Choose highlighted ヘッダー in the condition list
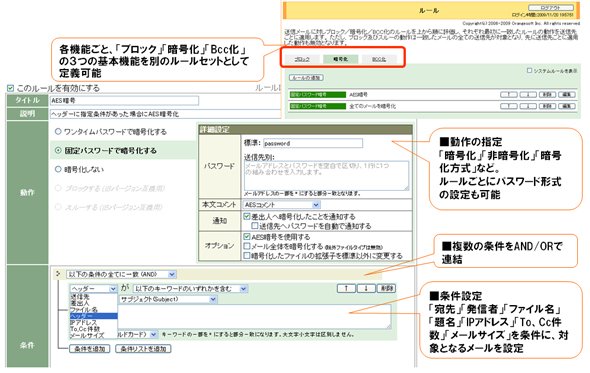Viewport: 590px width, 373px height. point(93,316)
